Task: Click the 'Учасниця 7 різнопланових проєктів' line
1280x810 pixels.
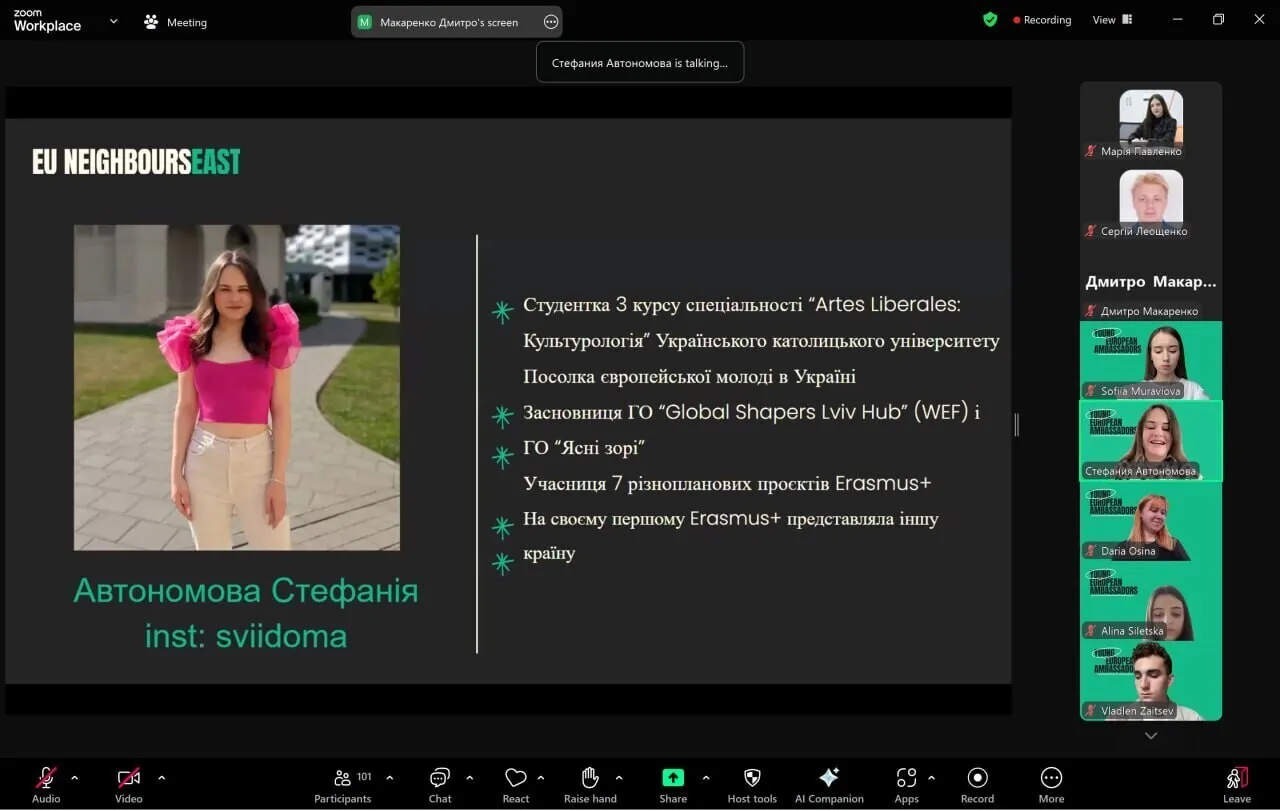Action: 727,483
